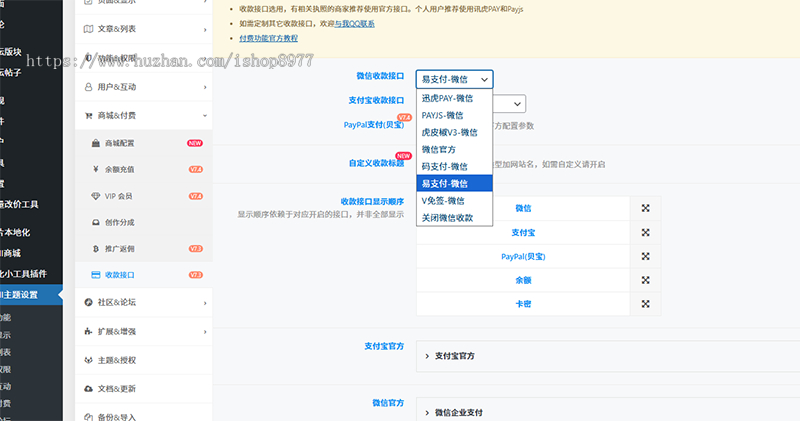Click the user icon beside 用户&互动
This screenshot has height=421, width=800.
point(88,87)
